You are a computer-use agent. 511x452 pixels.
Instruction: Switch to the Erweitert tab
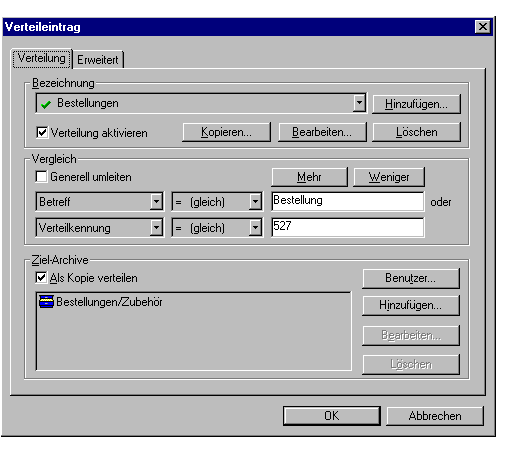pyautogui.click(x=98, y=60)
